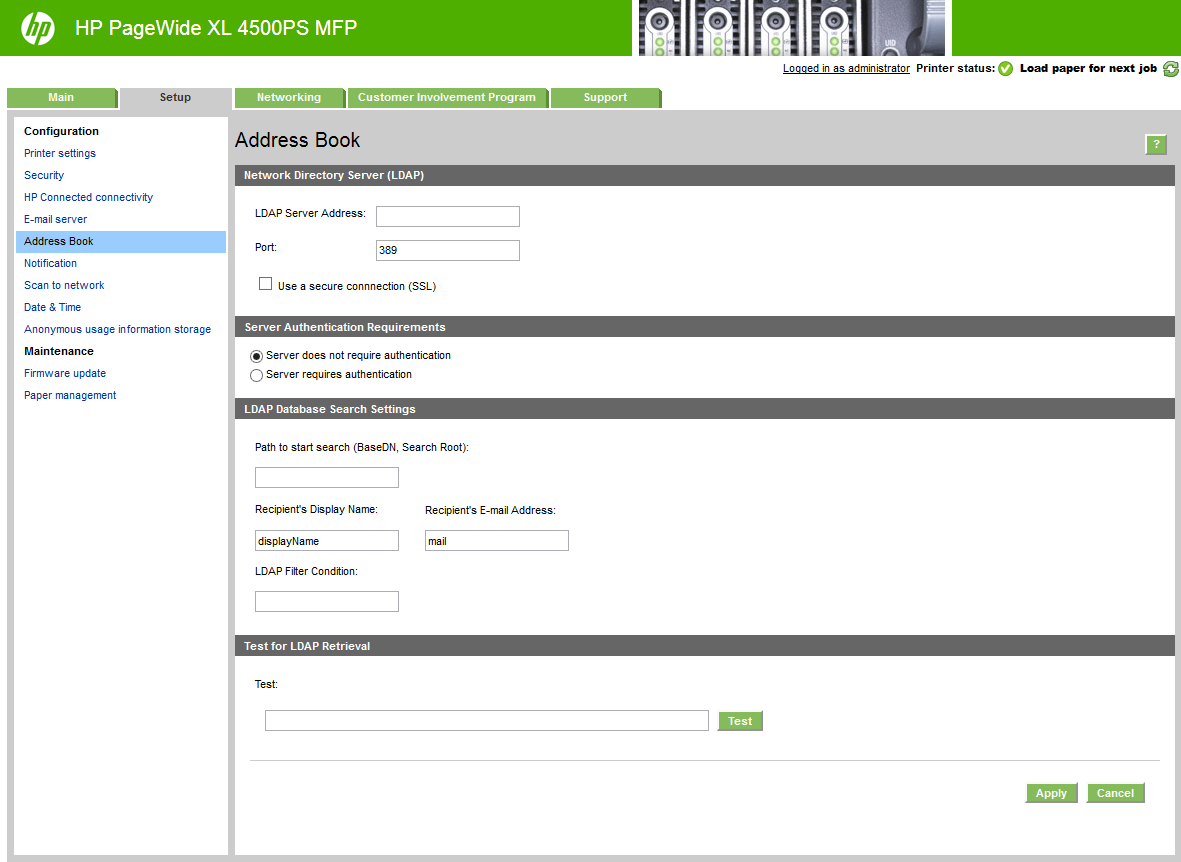Switch to the Main tab
Viewport: 1181px width, 862px height.
point(62,97)
